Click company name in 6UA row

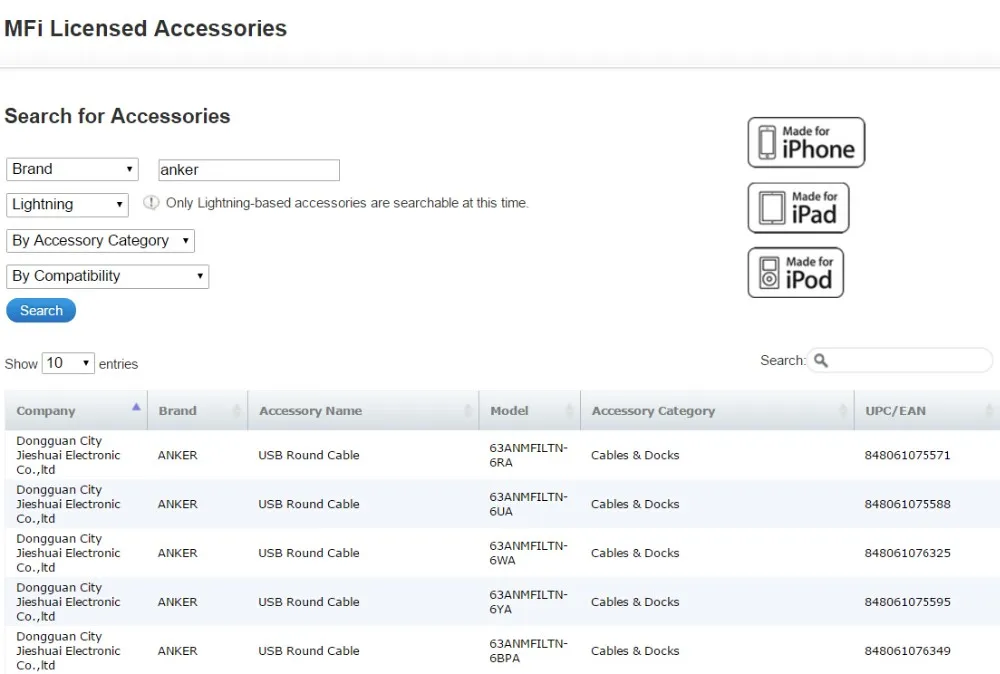(x=68, y=504)
